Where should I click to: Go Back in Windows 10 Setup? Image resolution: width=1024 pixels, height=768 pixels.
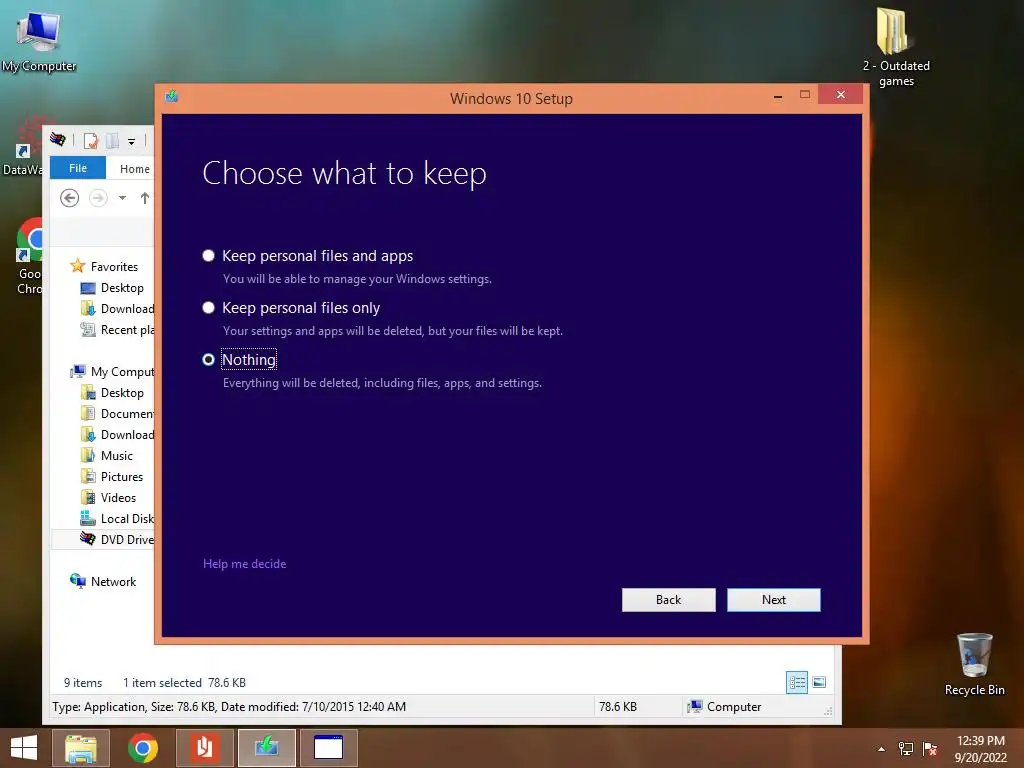(668, 600)
